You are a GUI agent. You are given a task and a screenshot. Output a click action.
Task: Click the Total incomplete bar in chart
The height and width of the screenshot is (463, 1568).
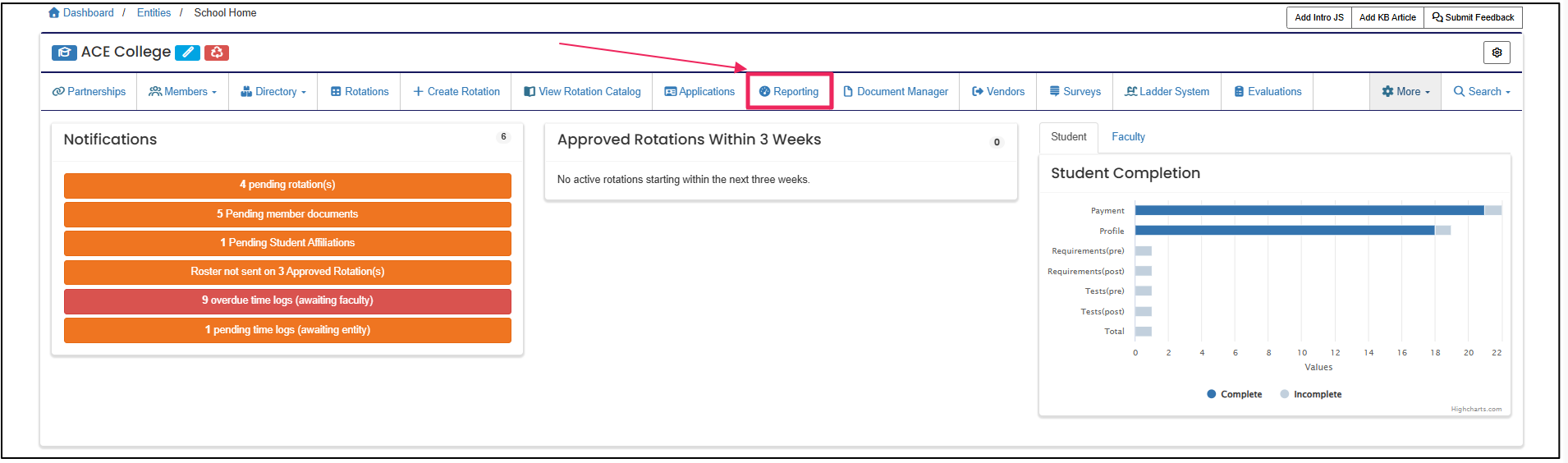pyautogui.click(x=1144, y=332)
